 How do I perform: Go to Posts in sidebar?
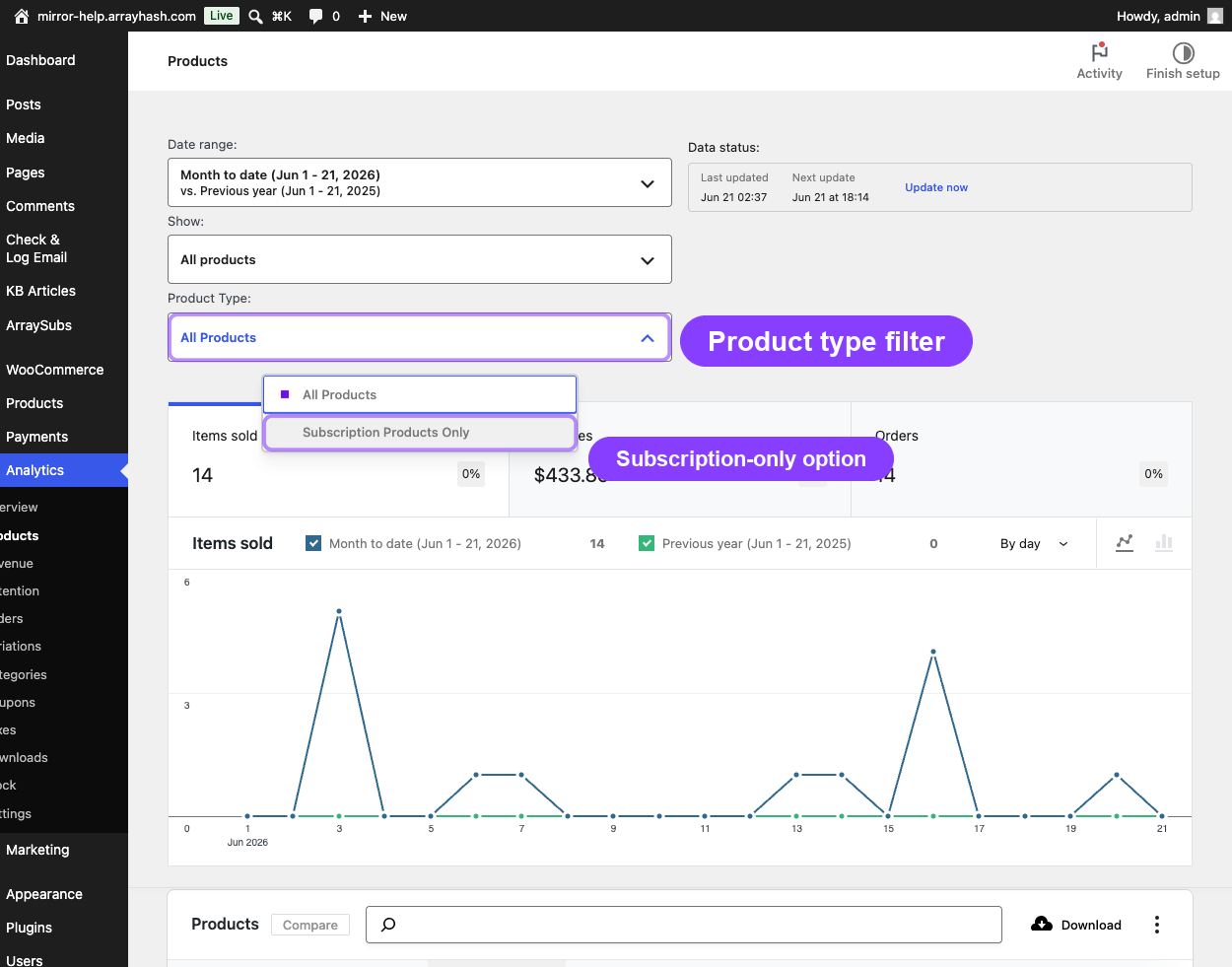pos(24,104)
